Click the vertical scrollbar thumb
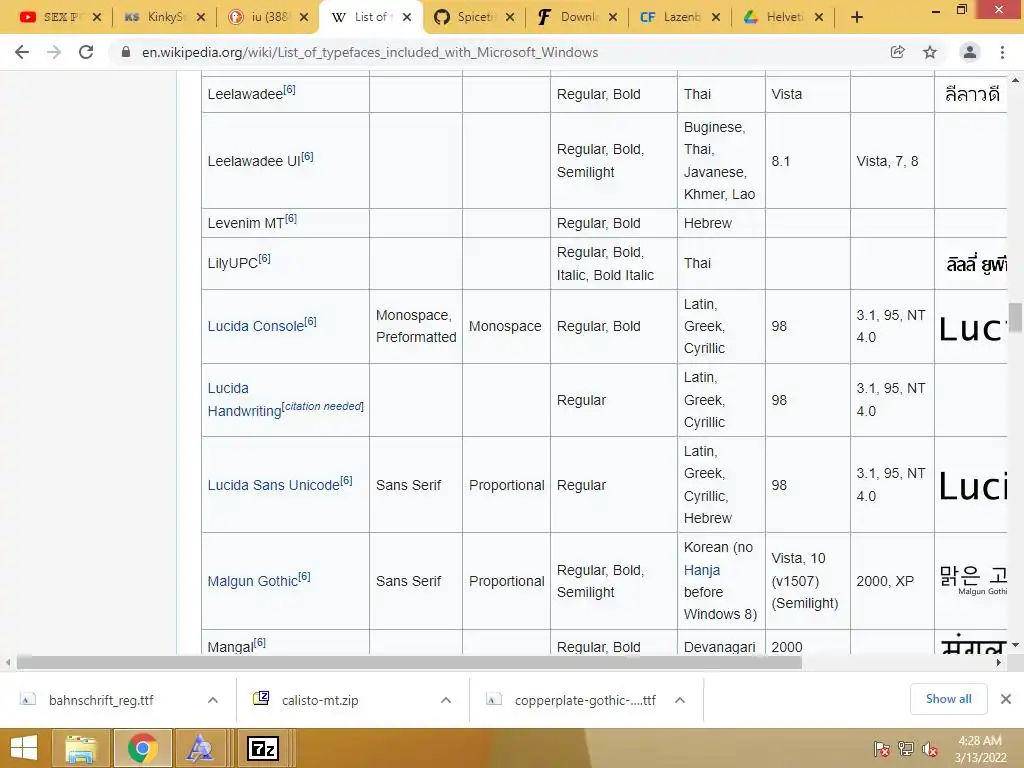Screen dimensions: 1024x768 coord(1015,317)
